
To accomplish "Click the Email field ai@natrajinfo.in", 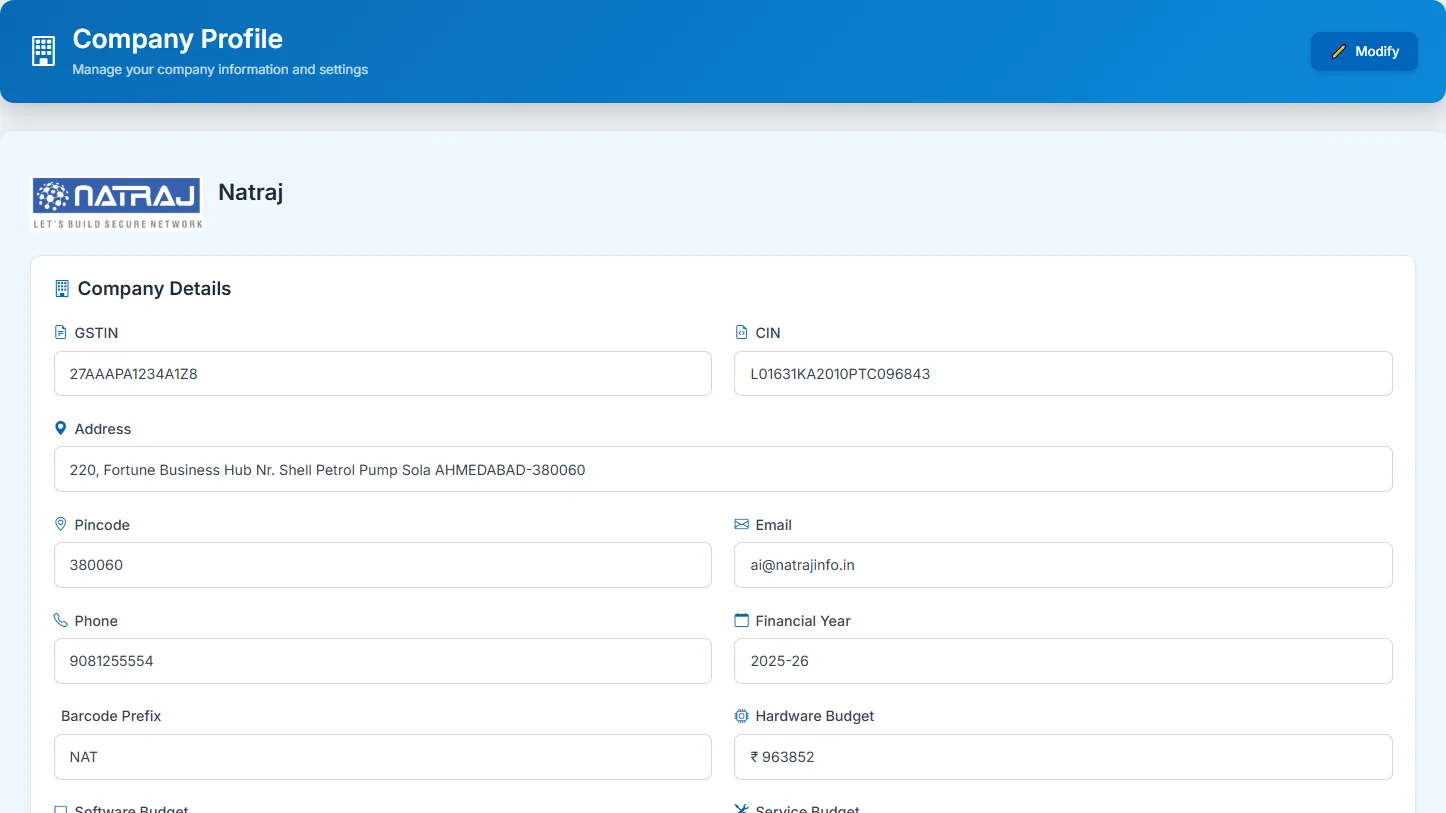I will click(x=1063, y=565).
